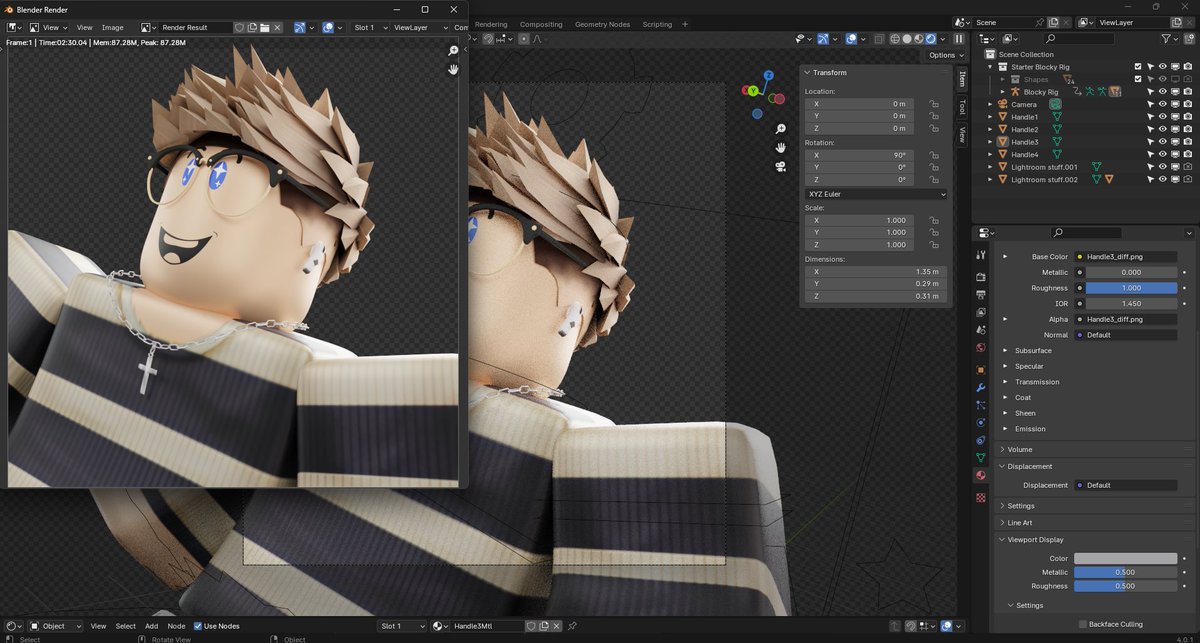1200x643 pixels.
Task: Click the pause render preview button
Action: pyautogui.click(x=959, y=39)
